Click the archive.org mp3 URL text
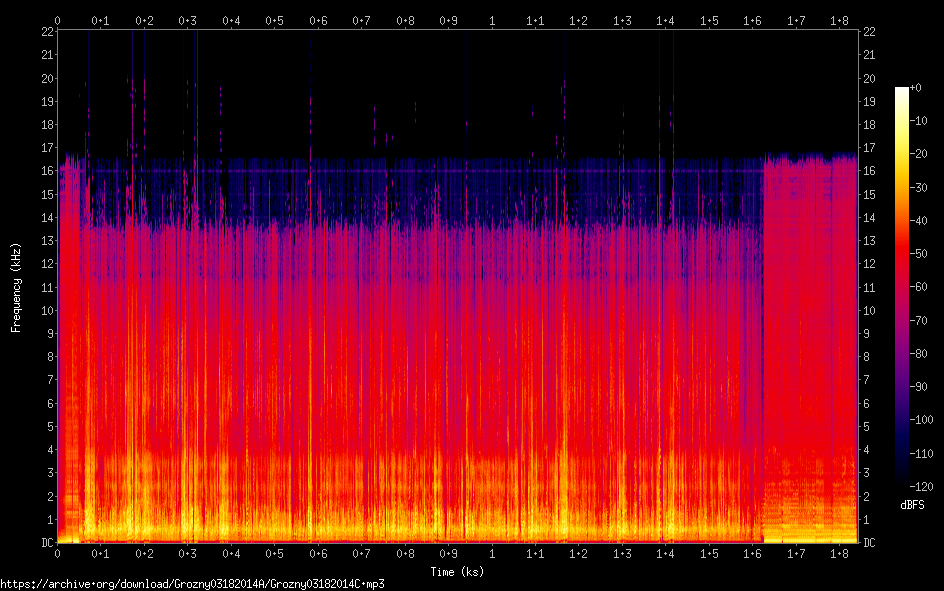 (193, 584)
